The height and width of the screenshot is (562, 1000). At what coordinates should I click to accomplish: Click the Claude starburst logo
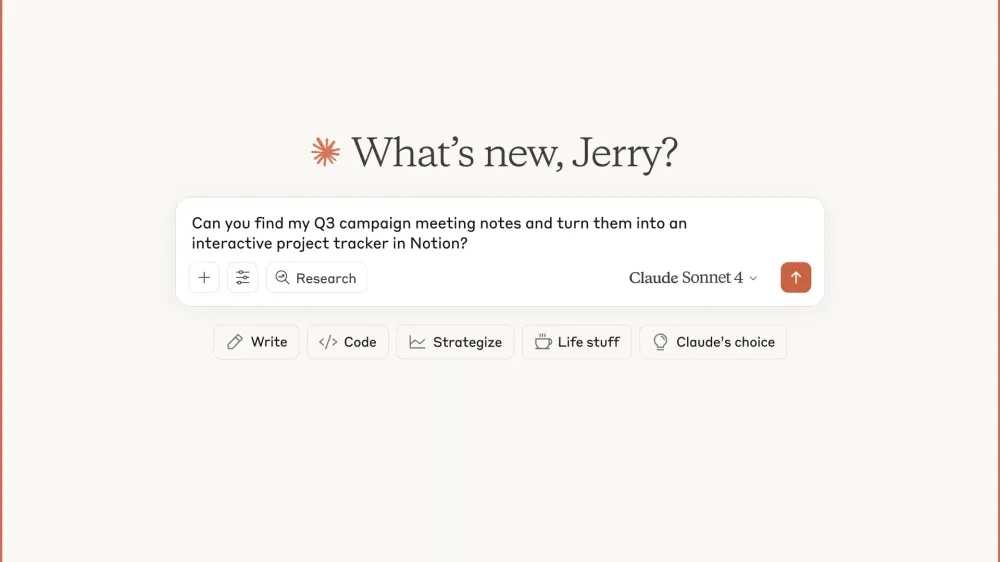[x=326, y=152]
